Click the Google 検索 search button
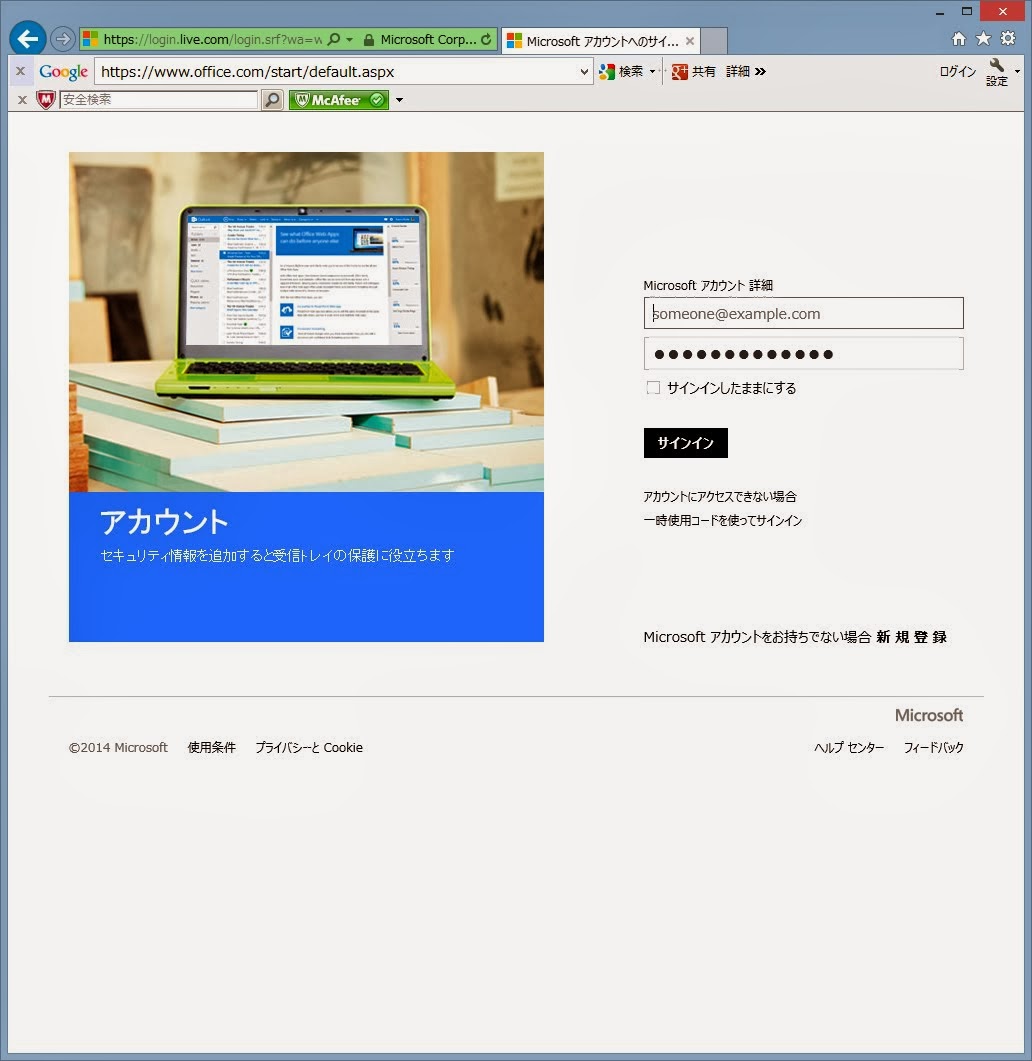 [621, 72]
